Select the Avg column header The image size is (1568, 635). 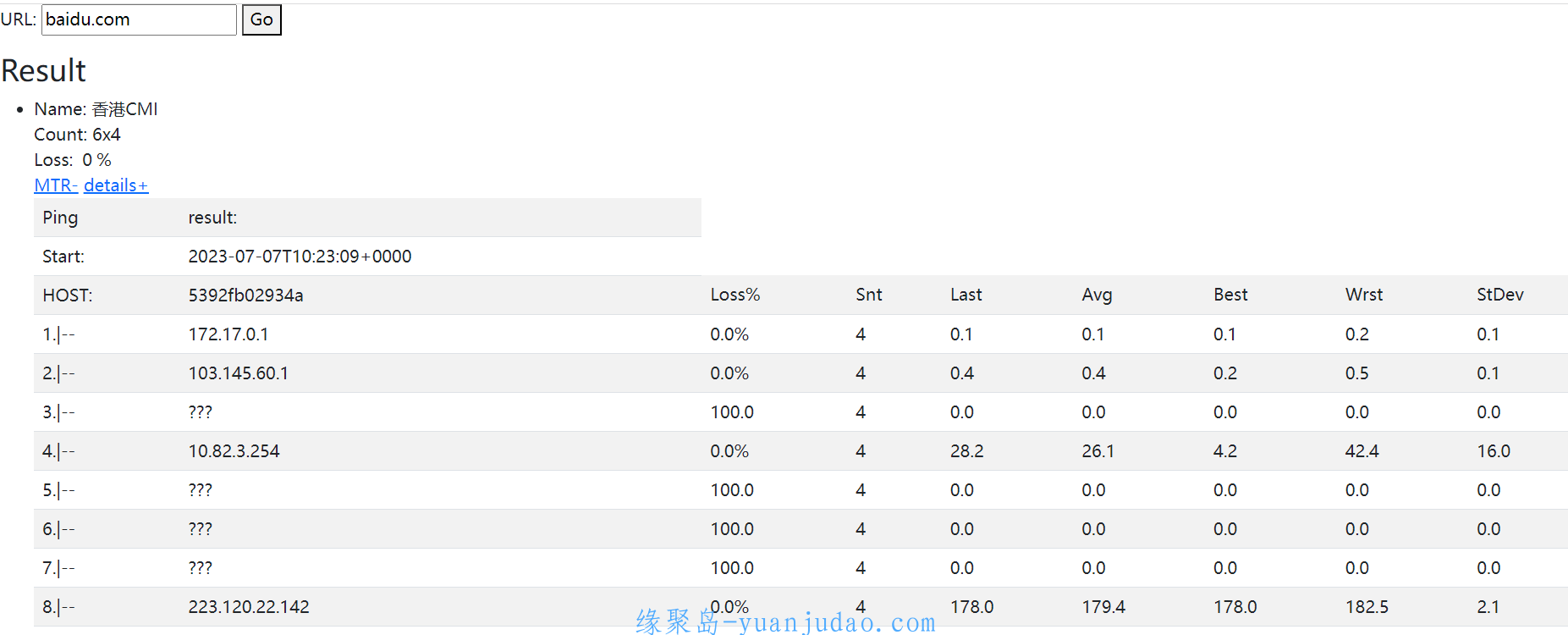(1097, 295)
